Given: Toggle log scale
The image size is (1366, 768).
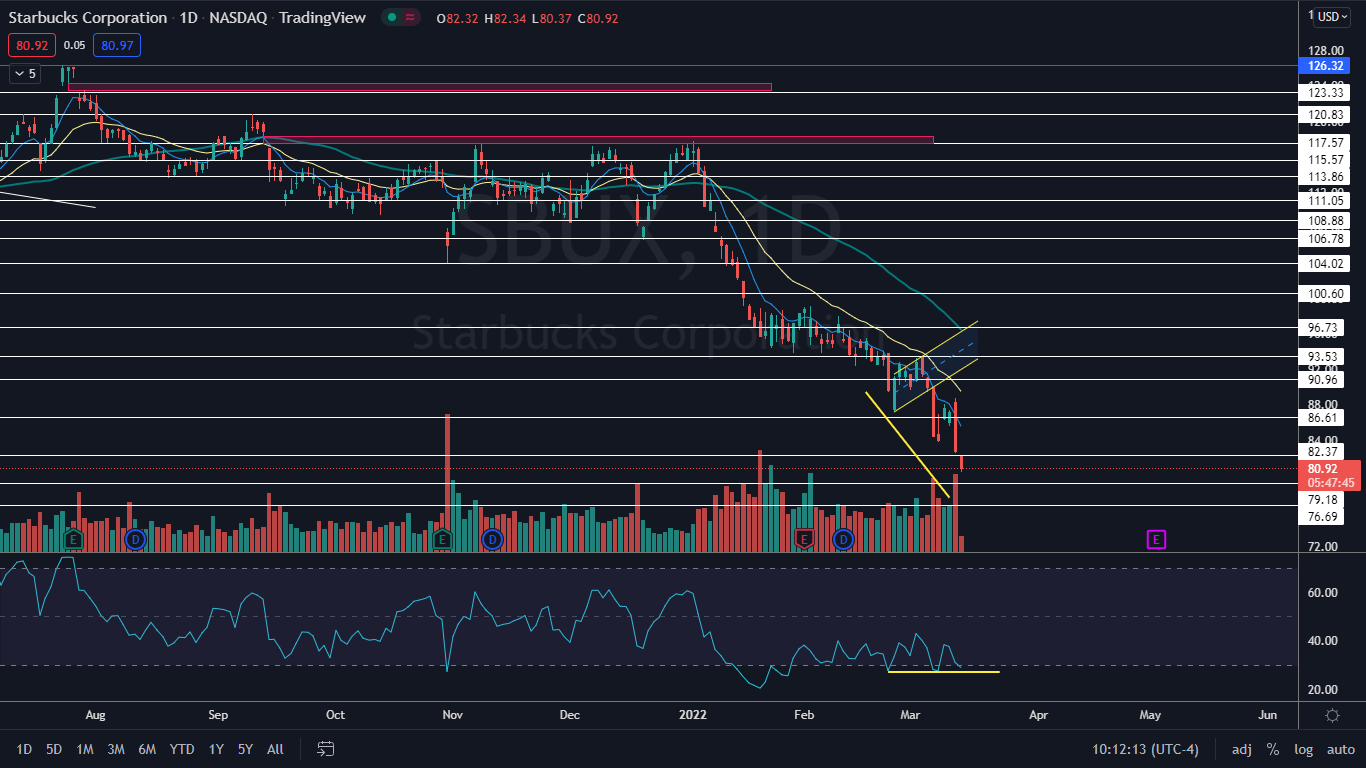Looking at the screenshot, I should click(x=1304, y=749).
